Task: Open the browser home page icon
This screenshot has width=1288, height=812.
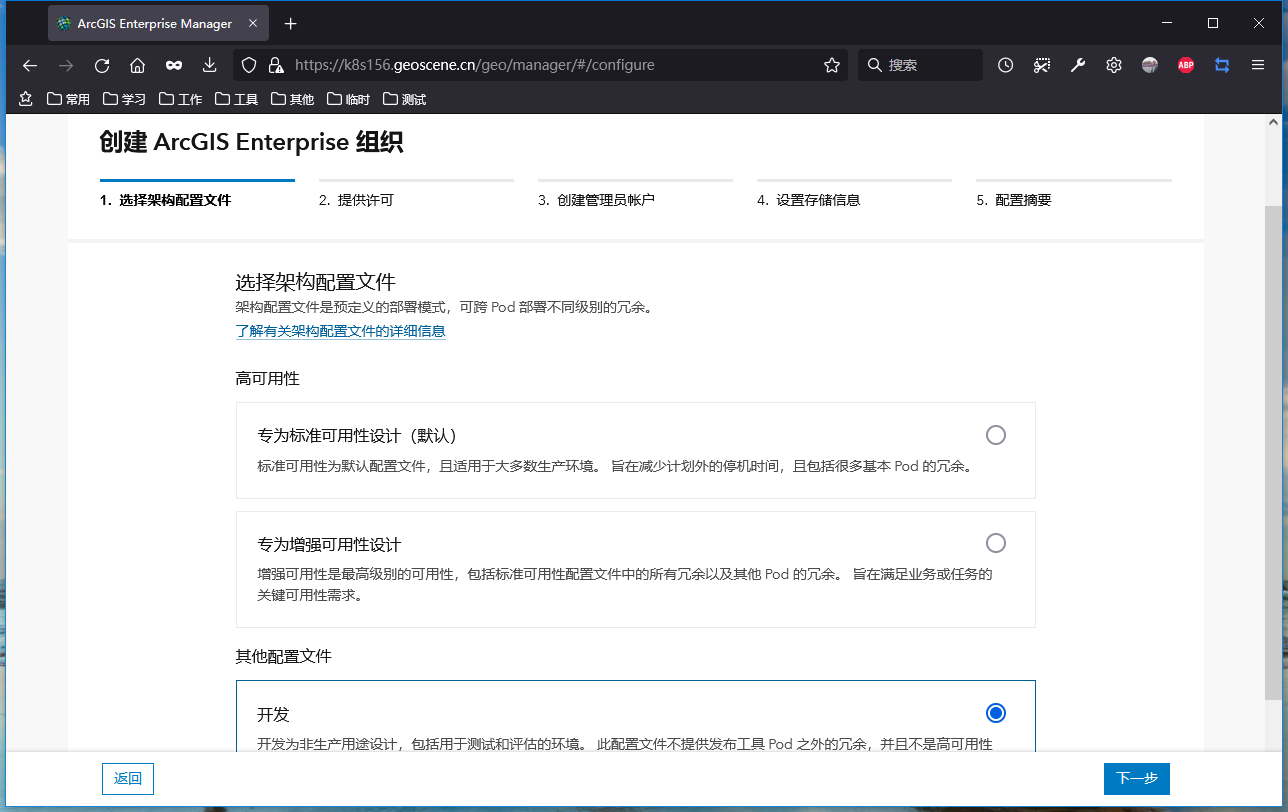Action: [x=138, y=65]
